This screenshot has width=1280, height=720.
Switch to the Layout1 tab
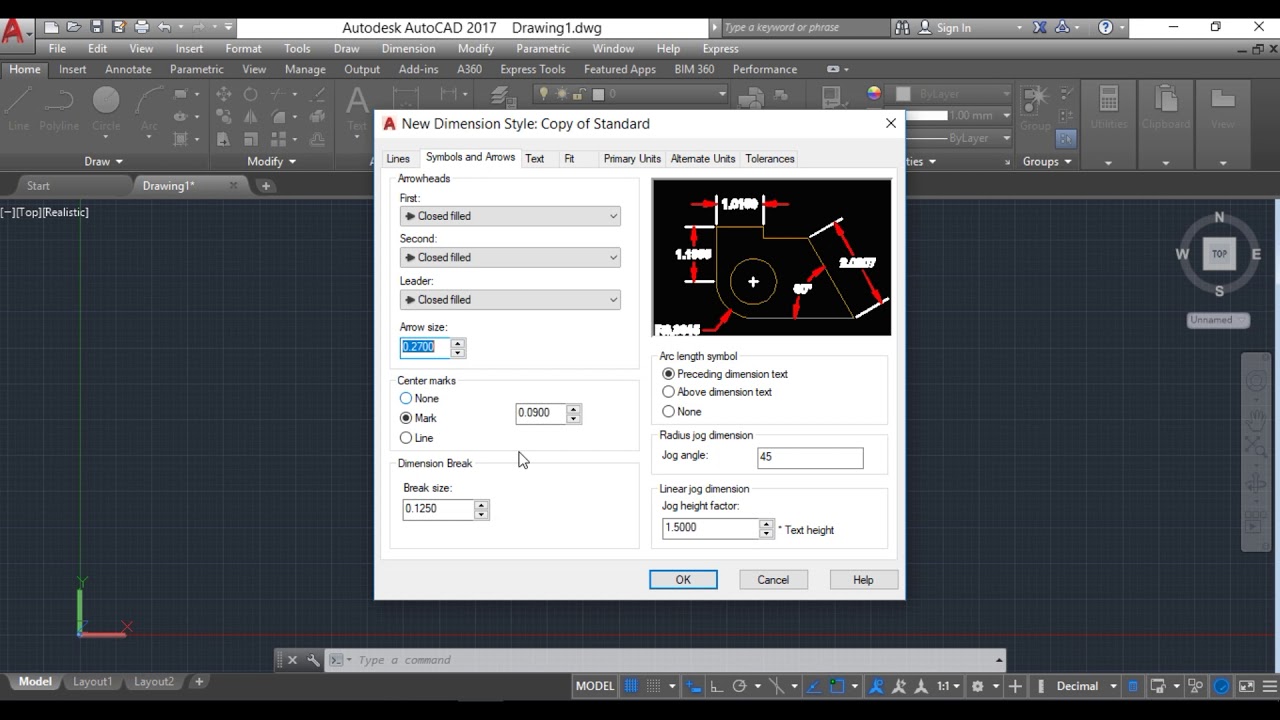[x=92, y=682]
